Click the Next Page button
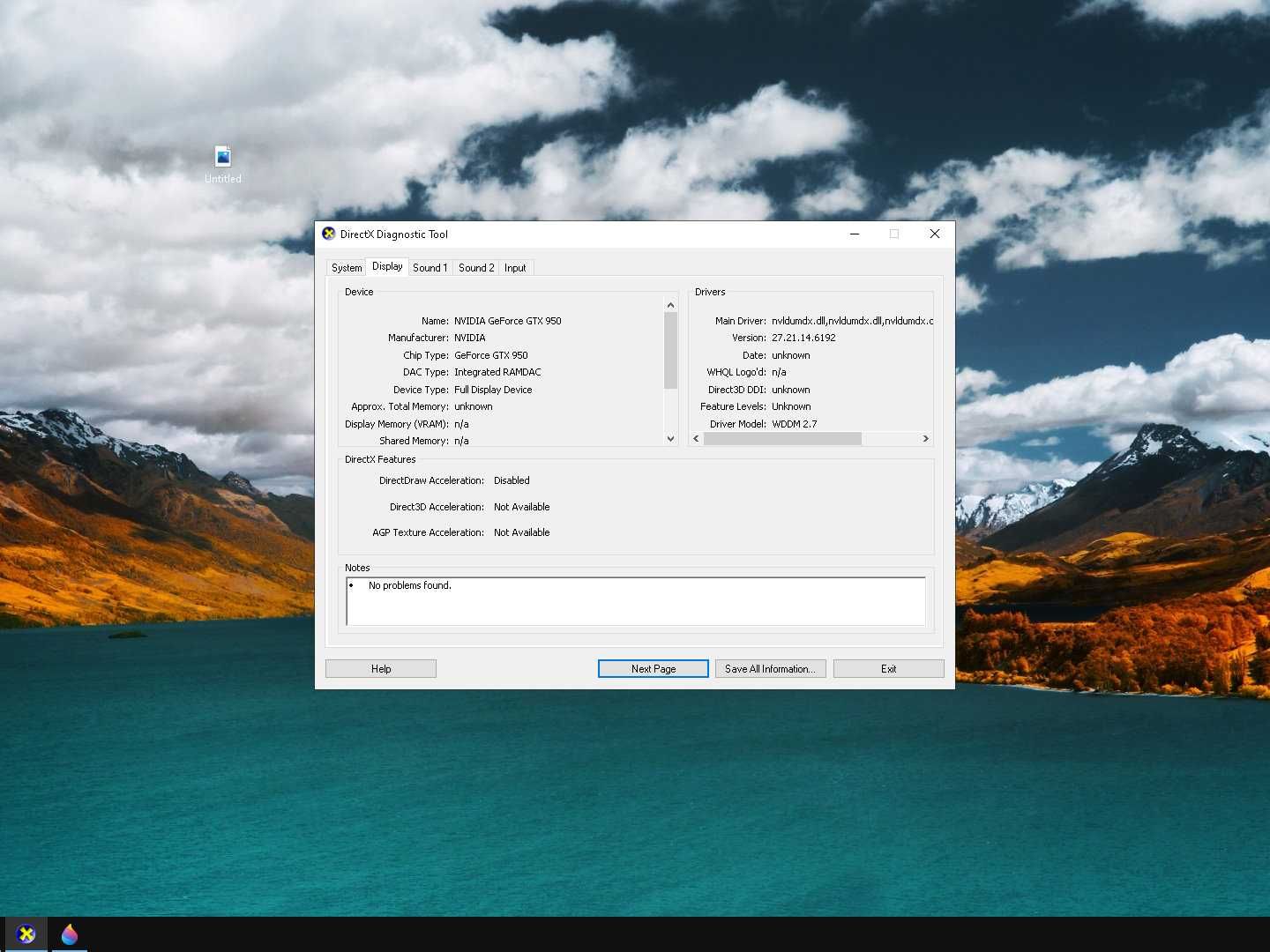Viewport: 1270px width, 952px height. point(654,669)
